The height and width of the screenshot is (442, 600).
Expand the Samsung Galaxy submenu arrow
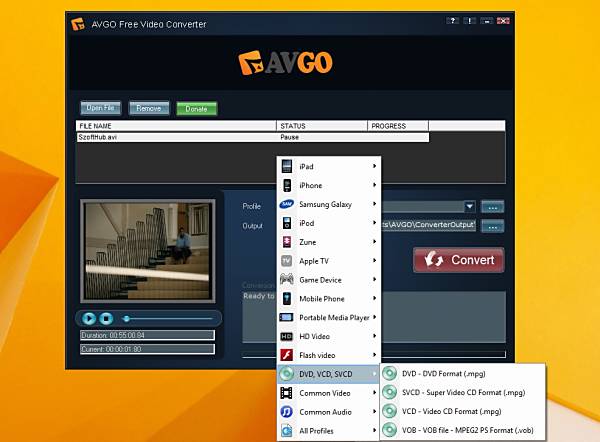click(x=374, y=204)
